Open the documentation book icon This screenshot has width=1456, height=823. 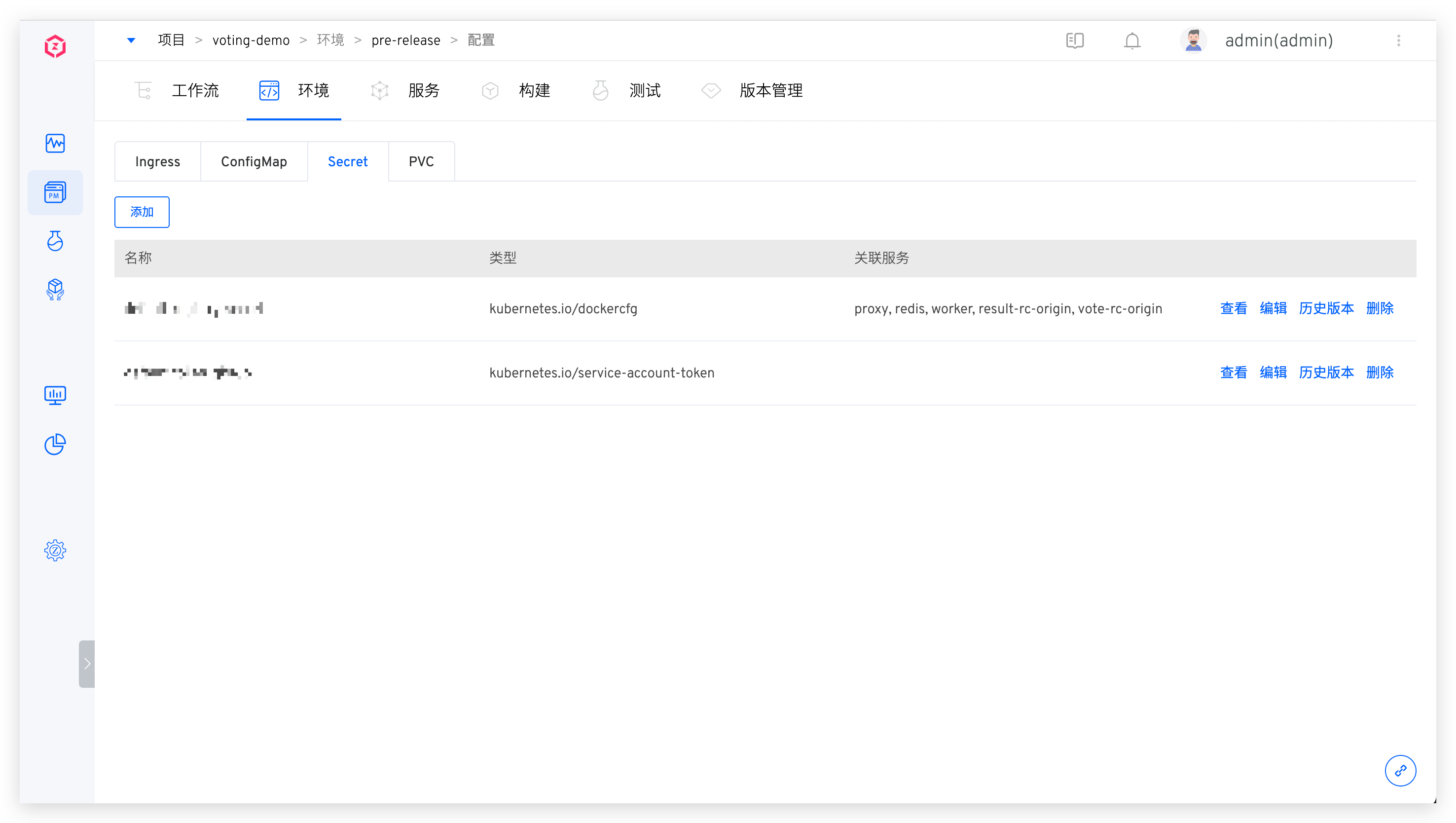click(1074, 40)
